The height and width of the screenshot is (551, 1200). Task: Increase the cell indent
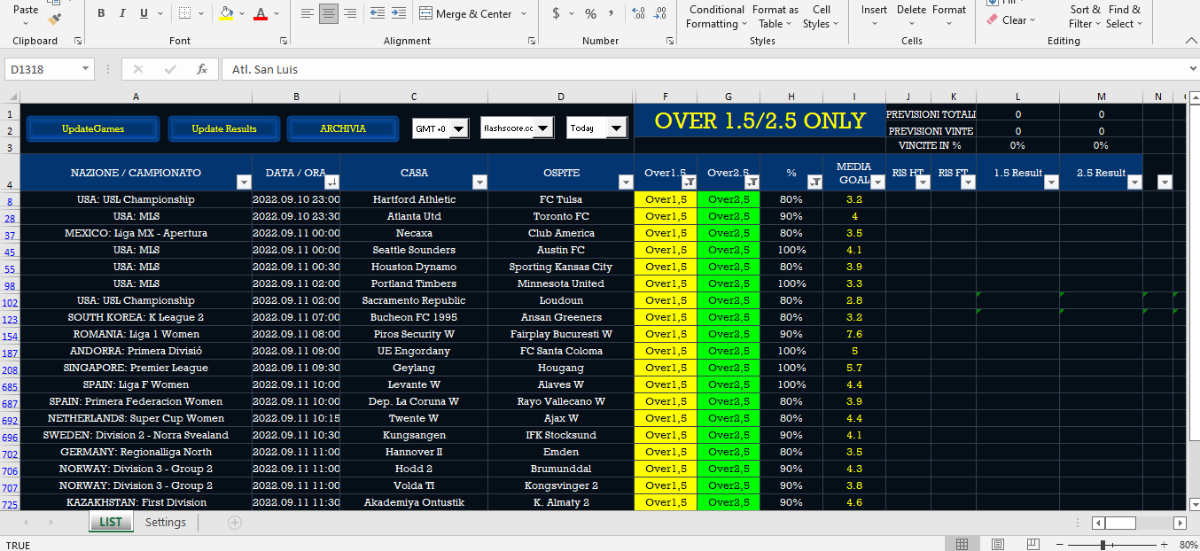(400, 14)
